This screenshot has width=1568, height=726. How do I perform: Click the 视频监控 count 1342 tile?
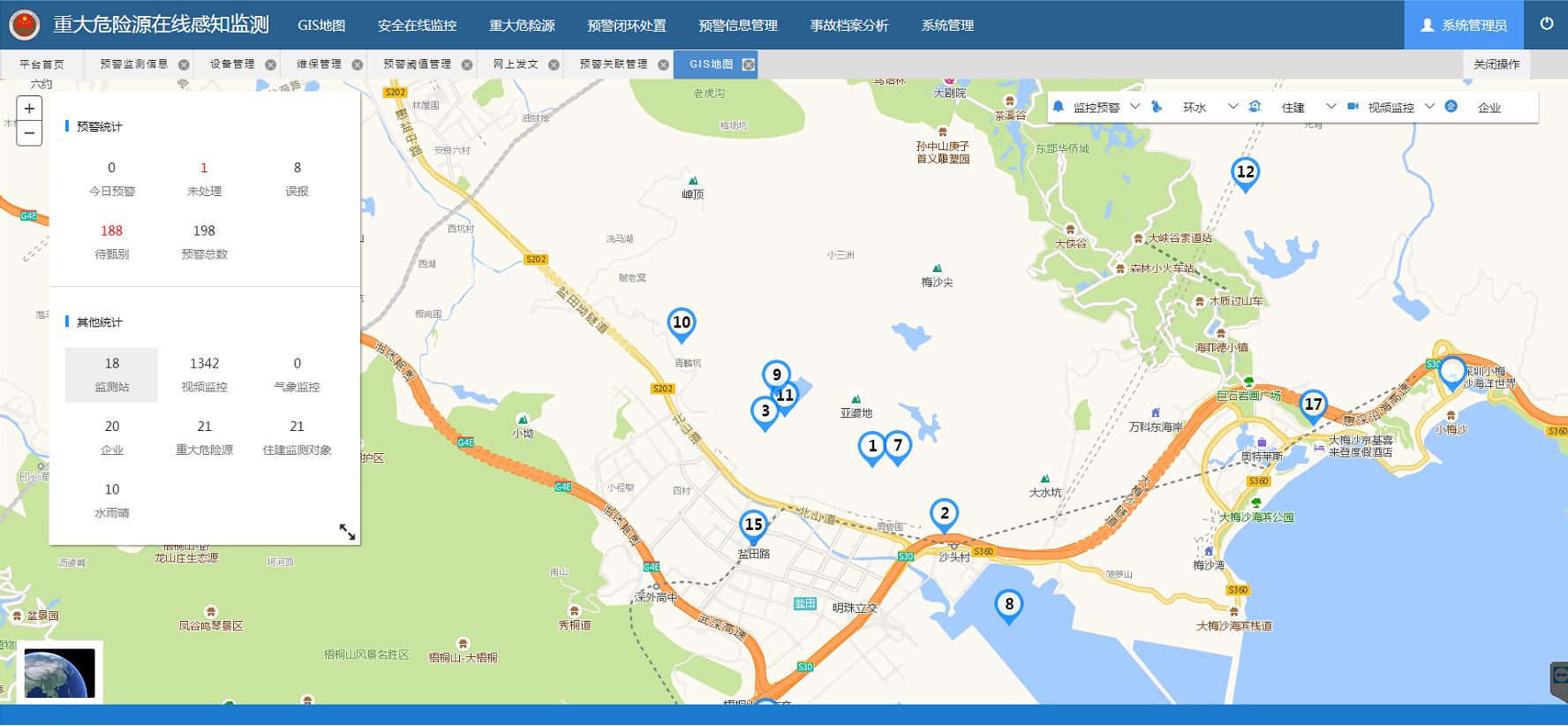[x=205, y=374]
